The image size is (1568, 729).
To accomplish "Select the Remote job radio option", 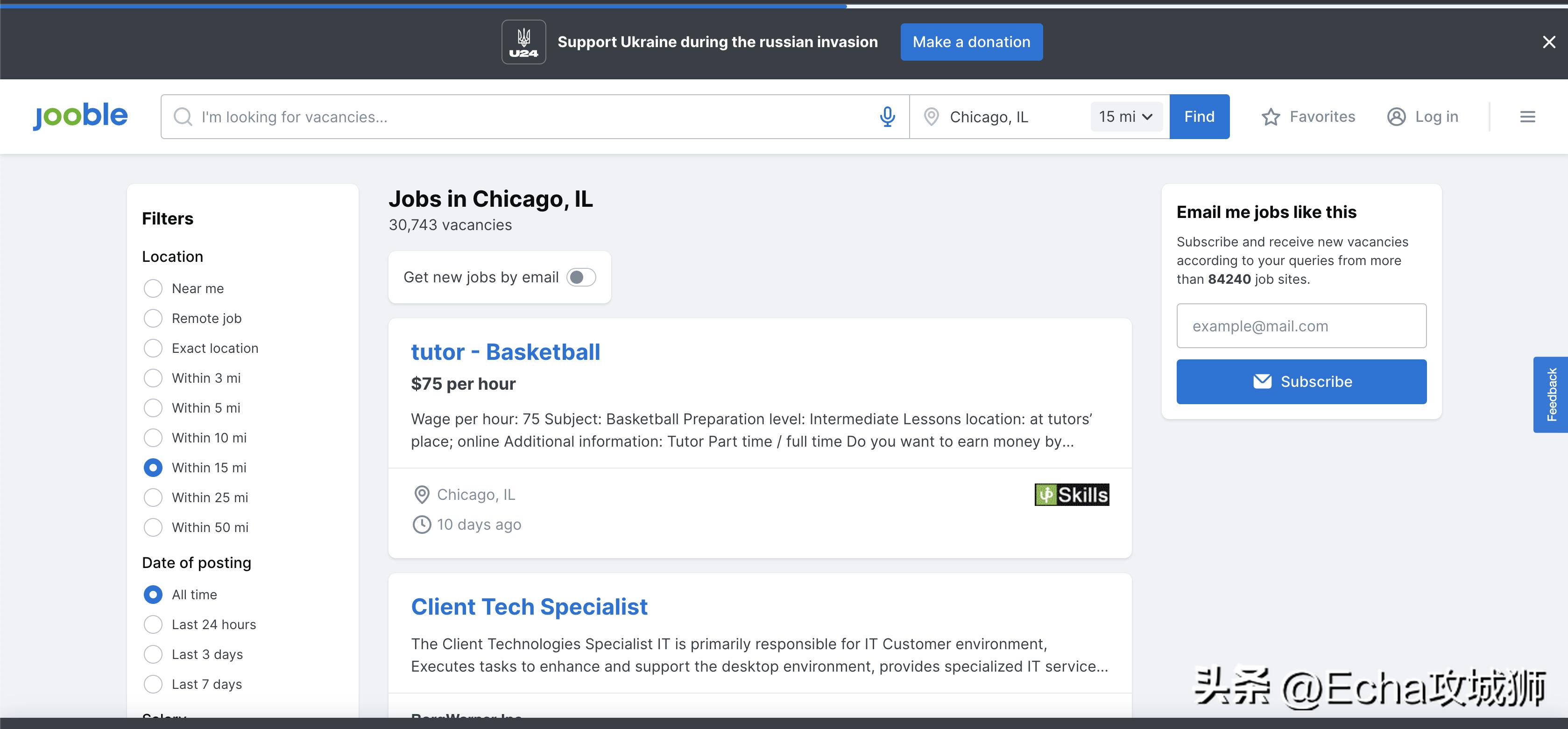I will [x=153, y=318].
